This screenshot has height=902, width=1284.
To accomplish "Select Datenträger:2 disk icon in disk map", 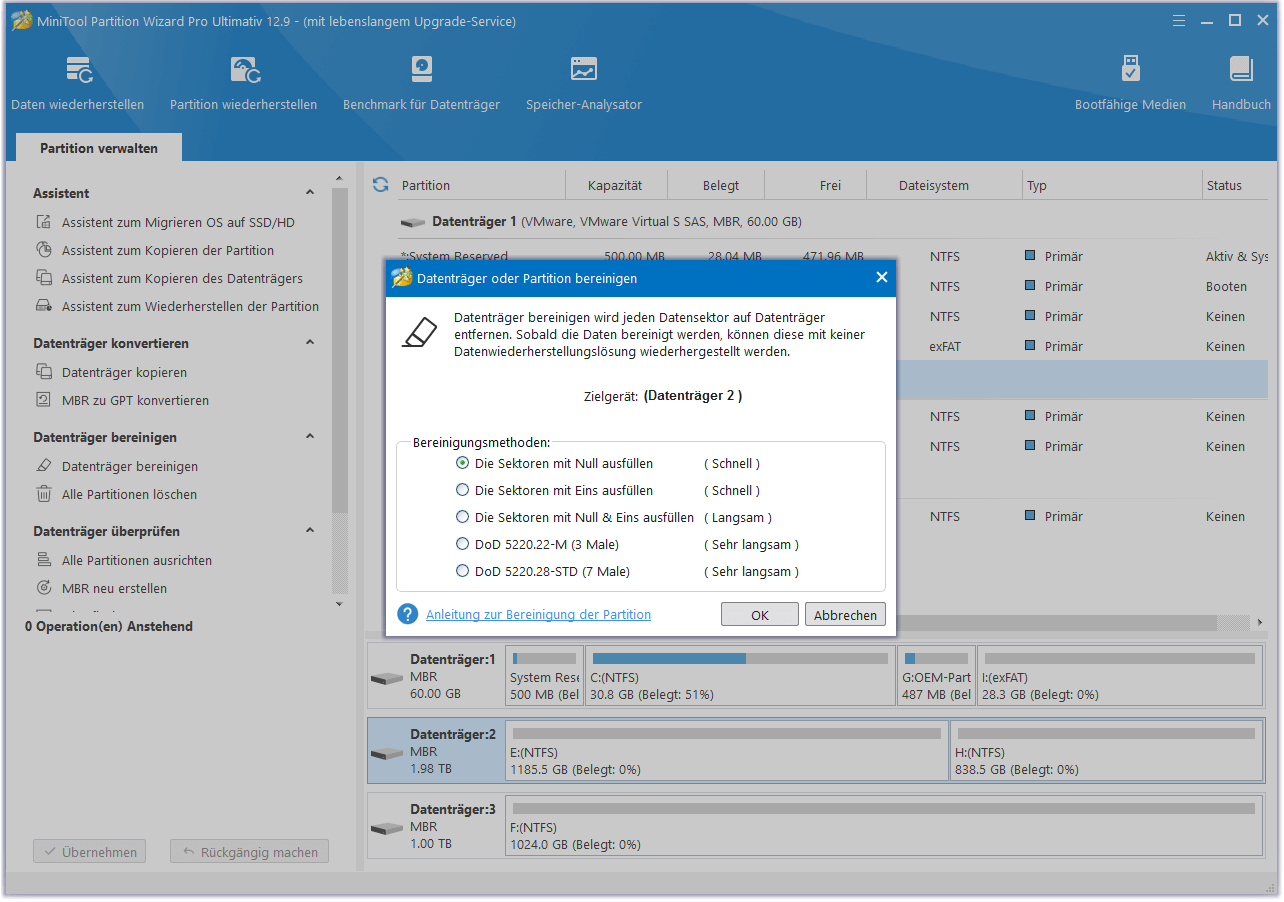I will tap(386, 753).
